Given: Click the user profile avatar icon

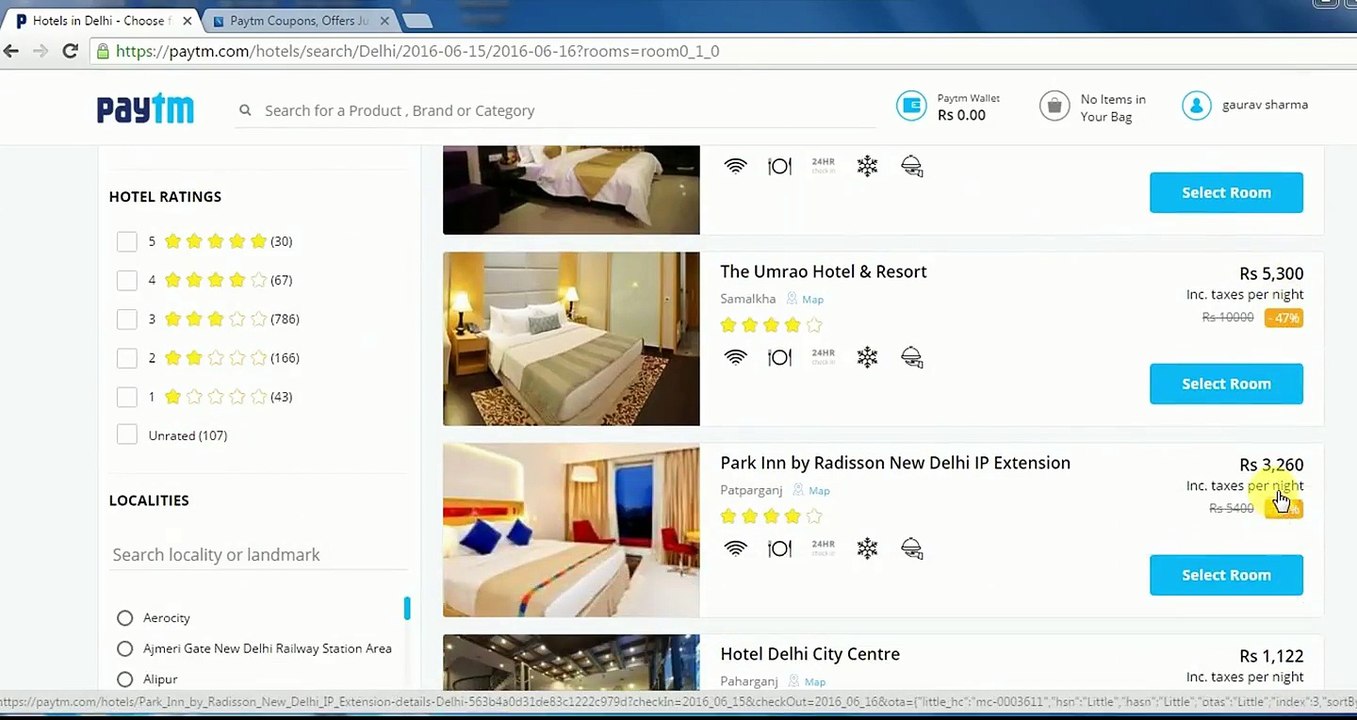Looking at the screenshot, I should tap(1197, 105).
